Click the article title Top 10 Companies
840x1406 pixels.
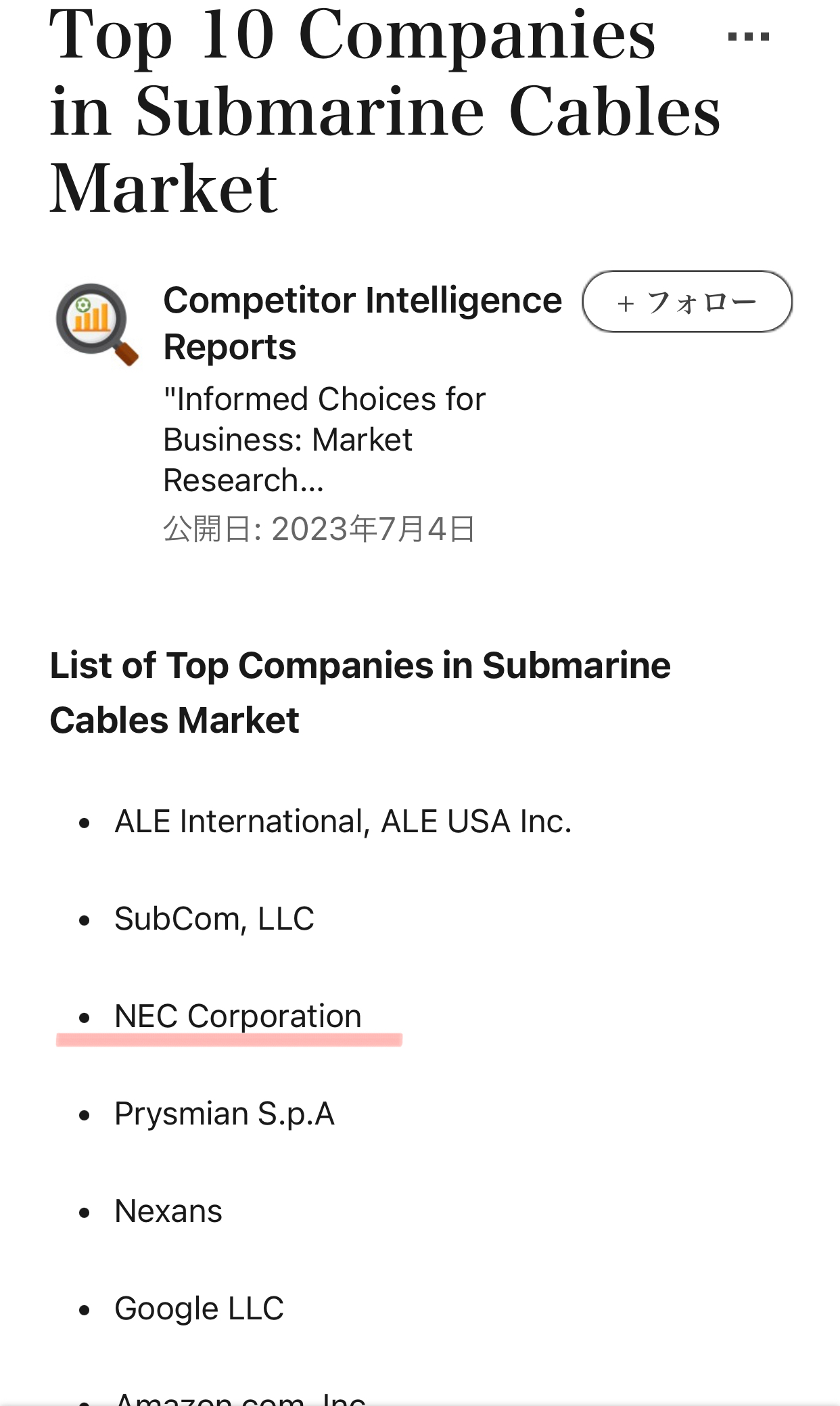352,35
